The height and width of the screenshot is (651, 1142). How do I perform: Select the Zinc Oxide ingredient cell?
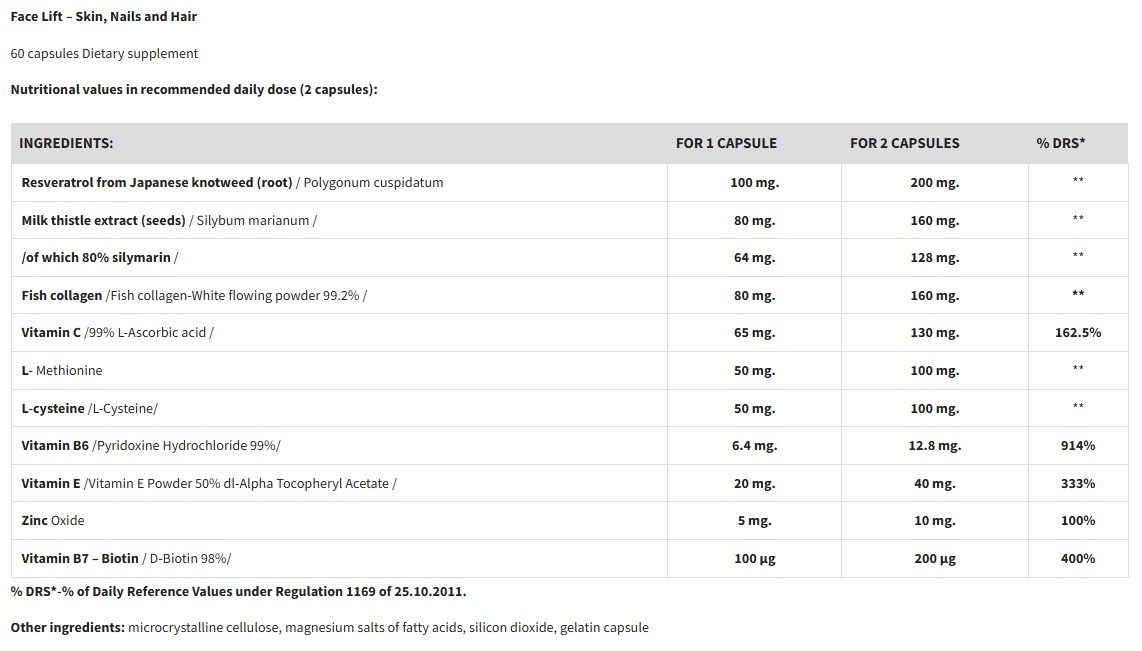tap(53, 520)
